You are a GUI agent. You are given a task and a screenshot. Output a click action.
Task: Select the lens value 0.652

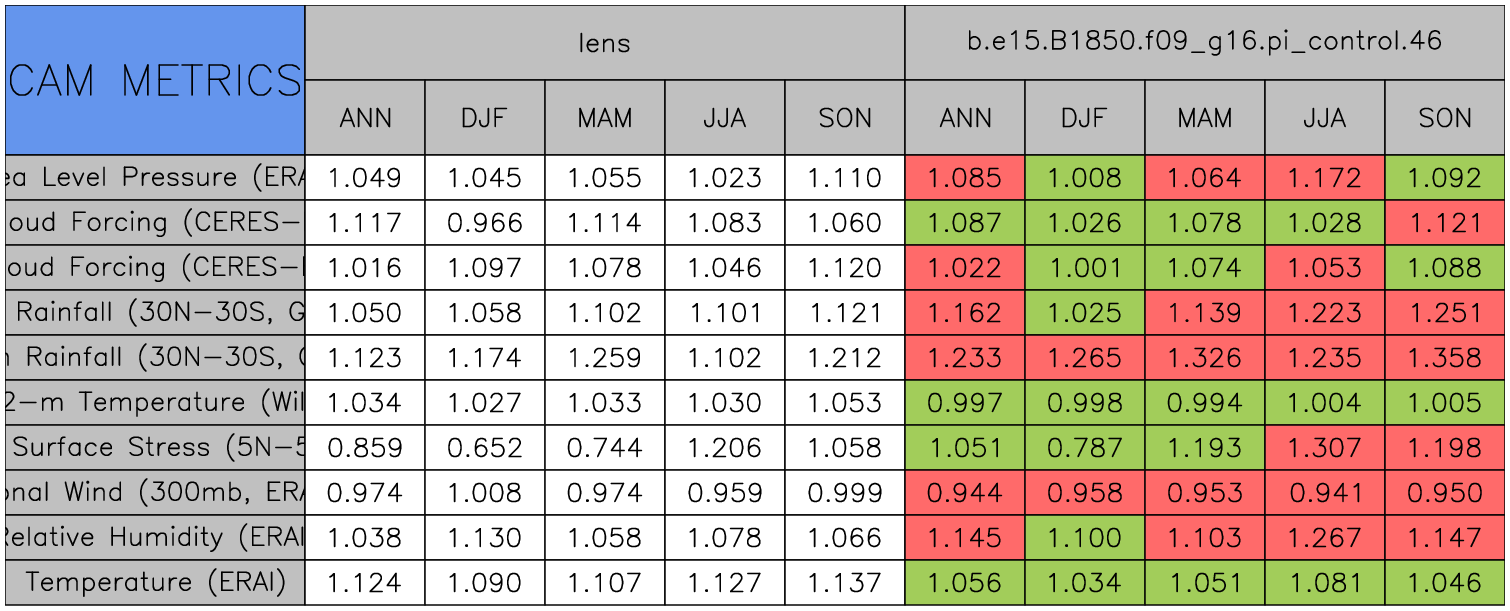point(484,447)
